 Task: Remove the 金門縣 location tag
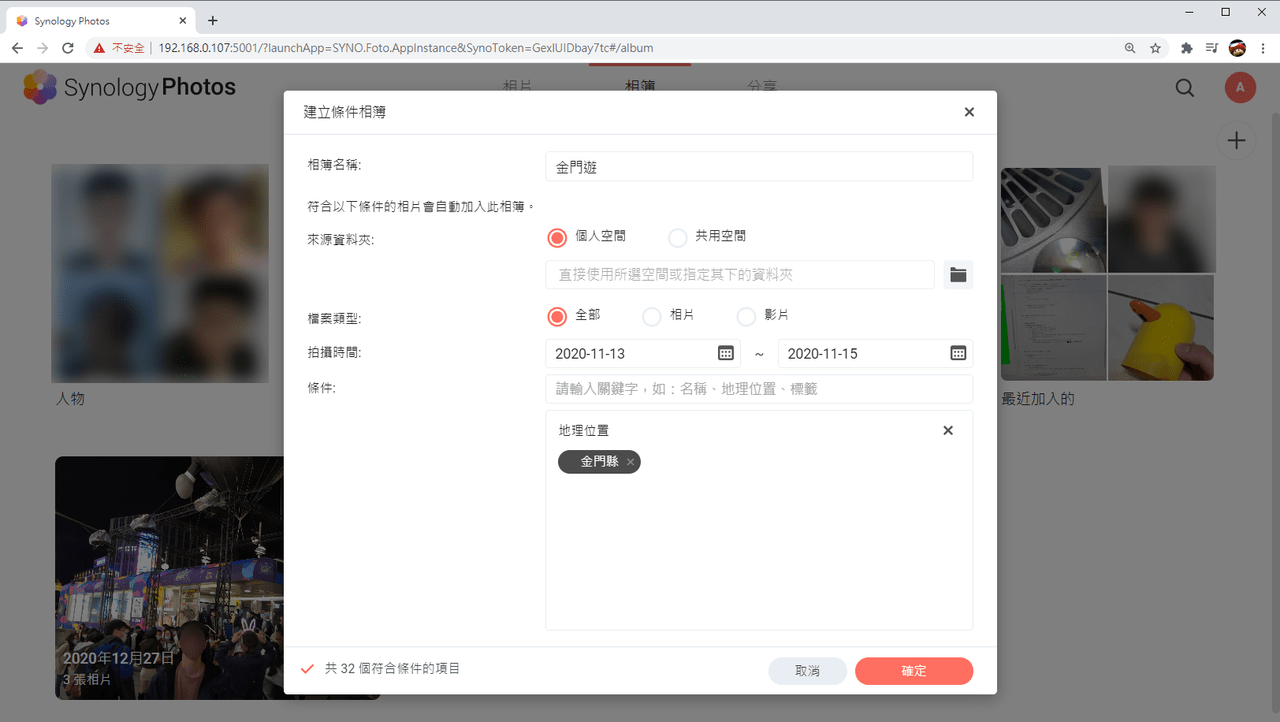point(630,462)
